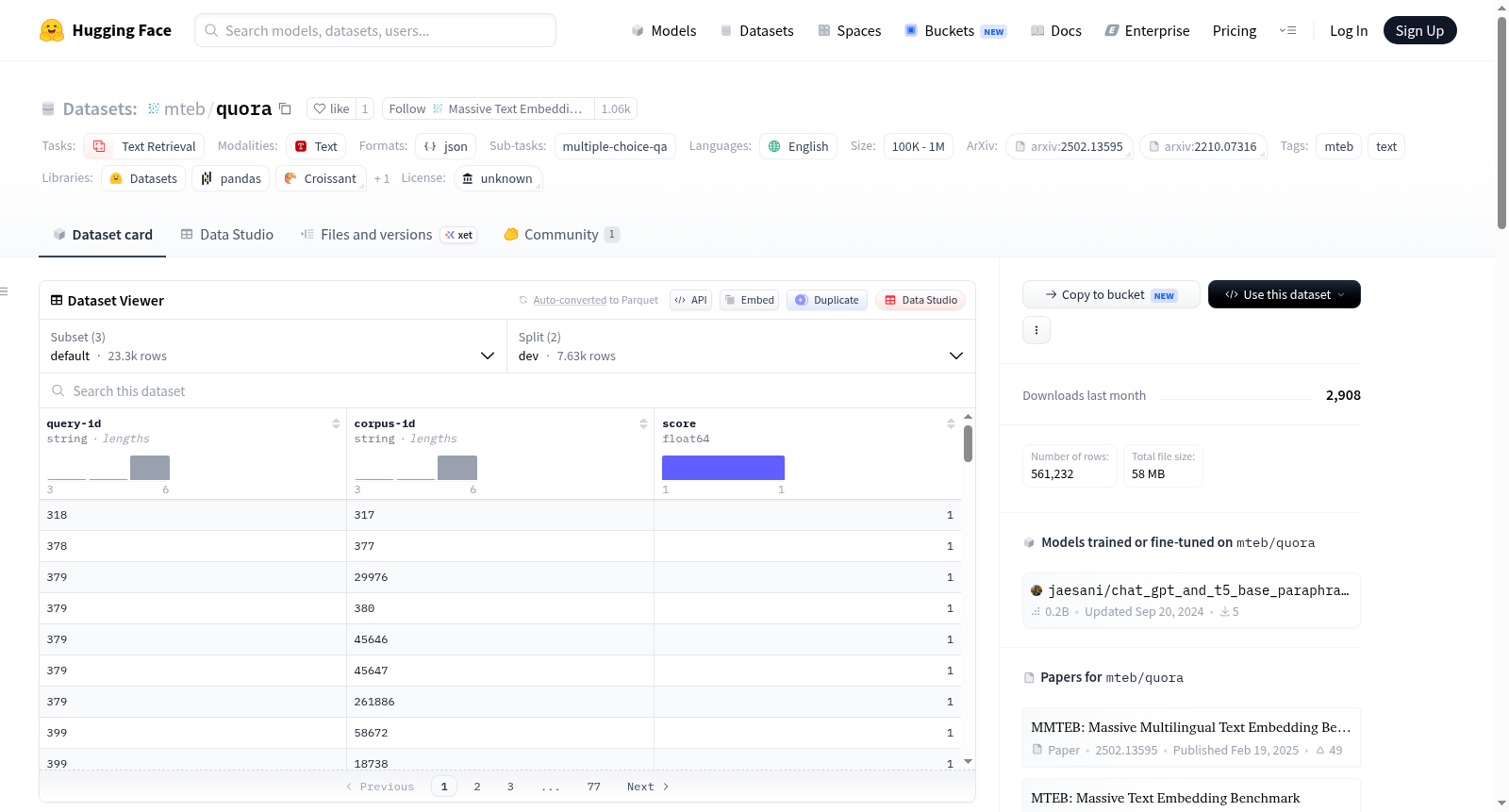
Task: Follow Massive Text Embedding organization
Action: [x=489, y=108]
